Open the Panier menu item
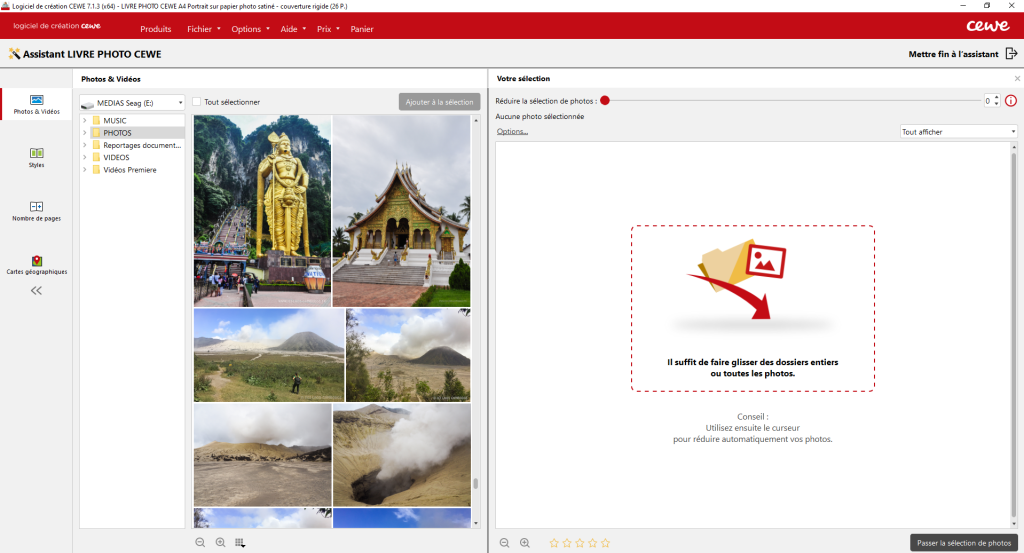The image size is (1024, 553). click(x=361, y=29)
